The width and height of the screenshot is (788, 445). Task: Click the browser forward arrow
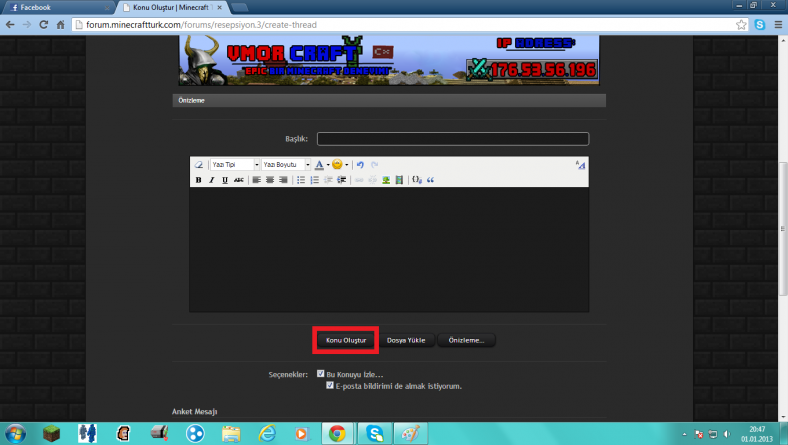coord(27,25)
